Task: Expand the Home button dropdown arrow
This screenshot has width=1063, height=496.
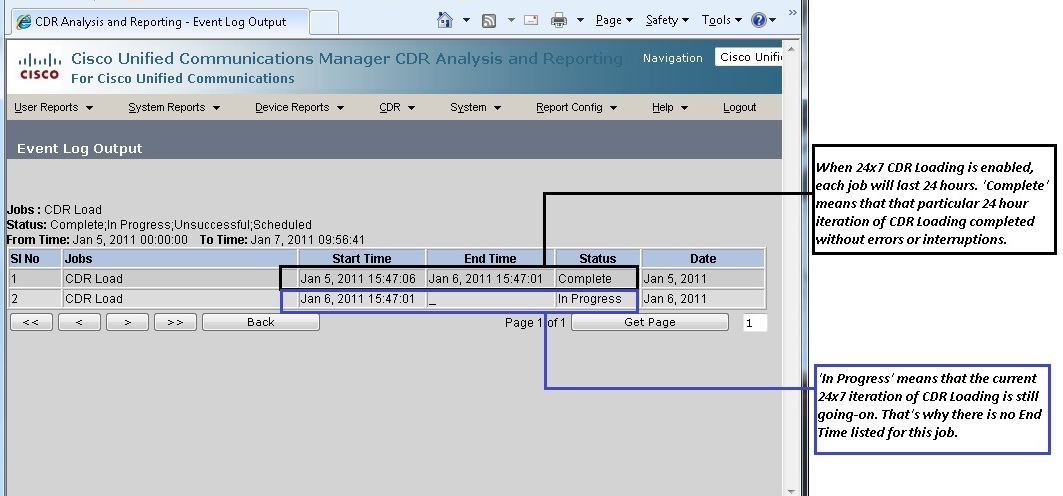Action: (466, 20)
